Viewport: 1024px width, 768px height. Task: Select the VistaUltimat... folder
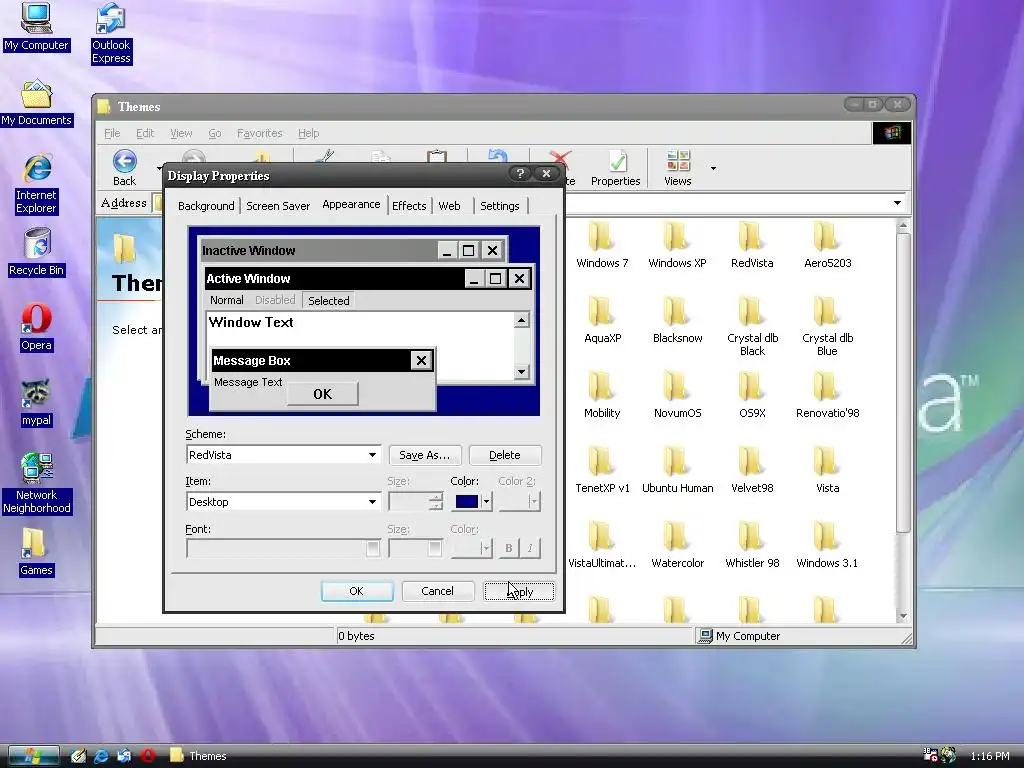click(601, 545)
